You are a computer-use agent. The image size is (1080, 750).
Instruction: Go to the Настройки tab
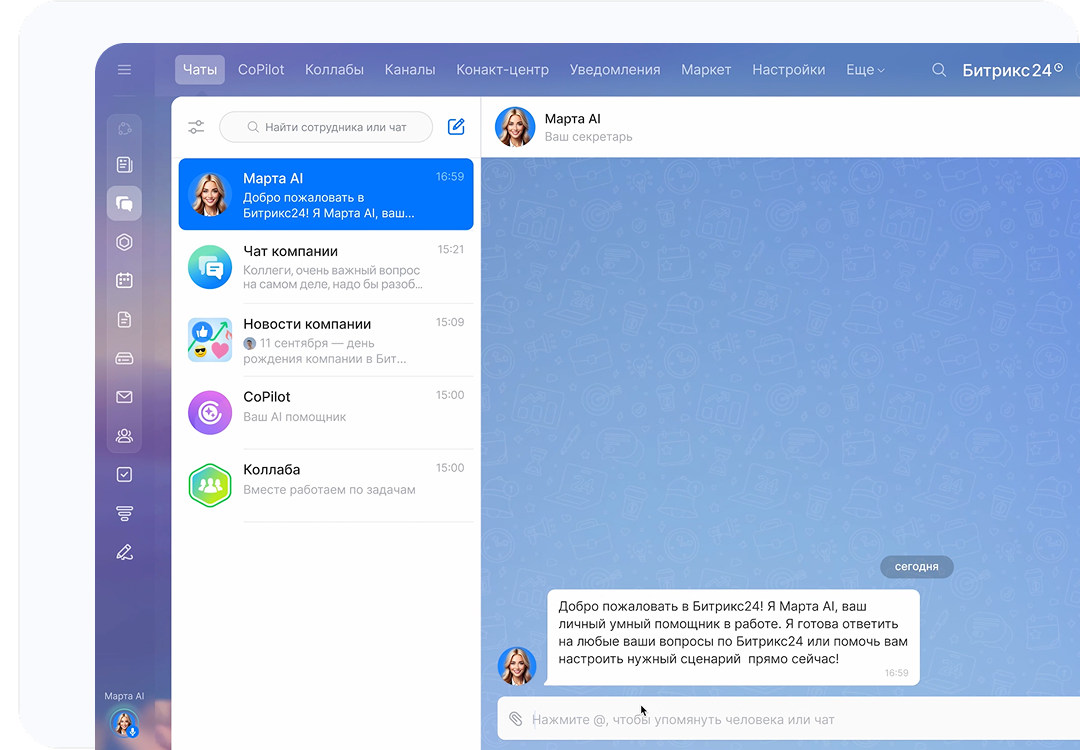(788, 70)
